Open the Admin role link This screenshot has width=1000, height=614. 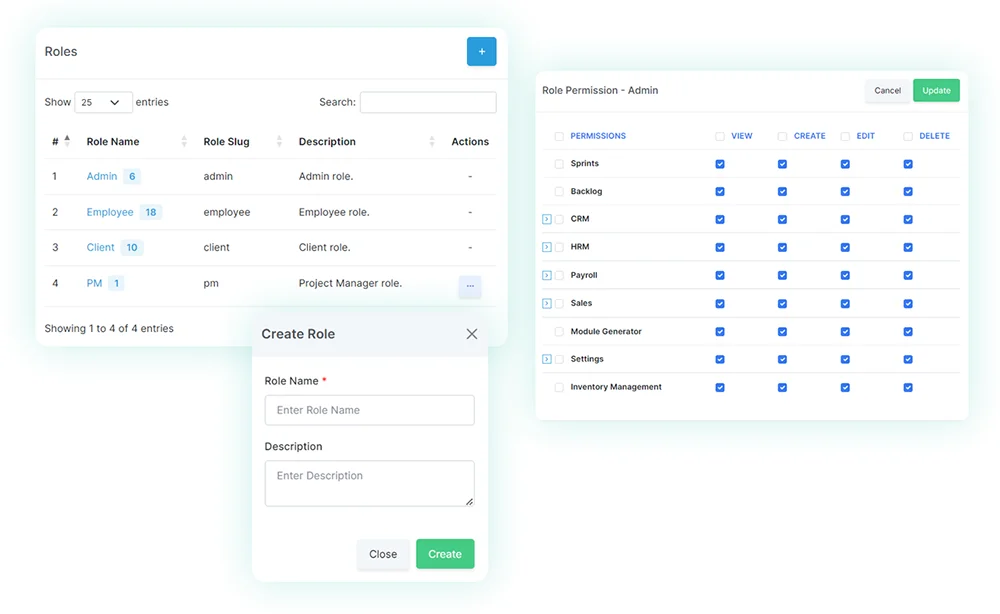102,176
